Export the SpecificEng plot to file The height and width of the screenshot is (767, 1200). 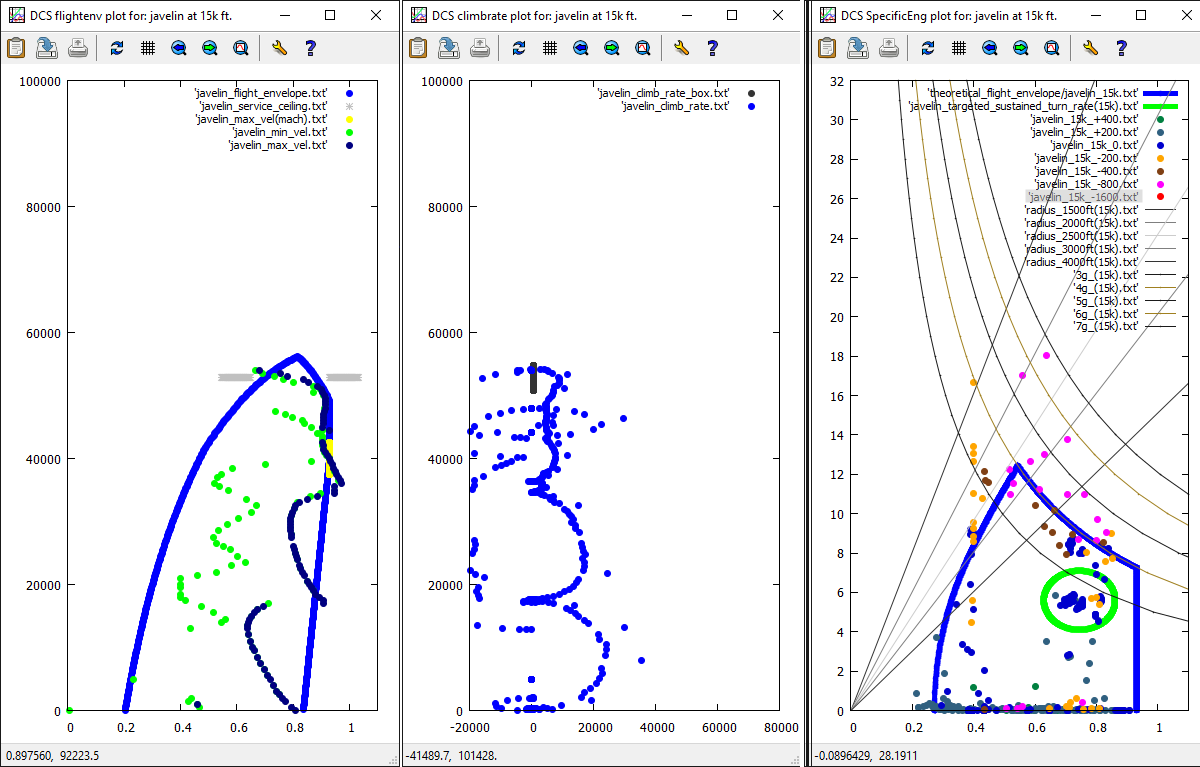tap(859, 48)
